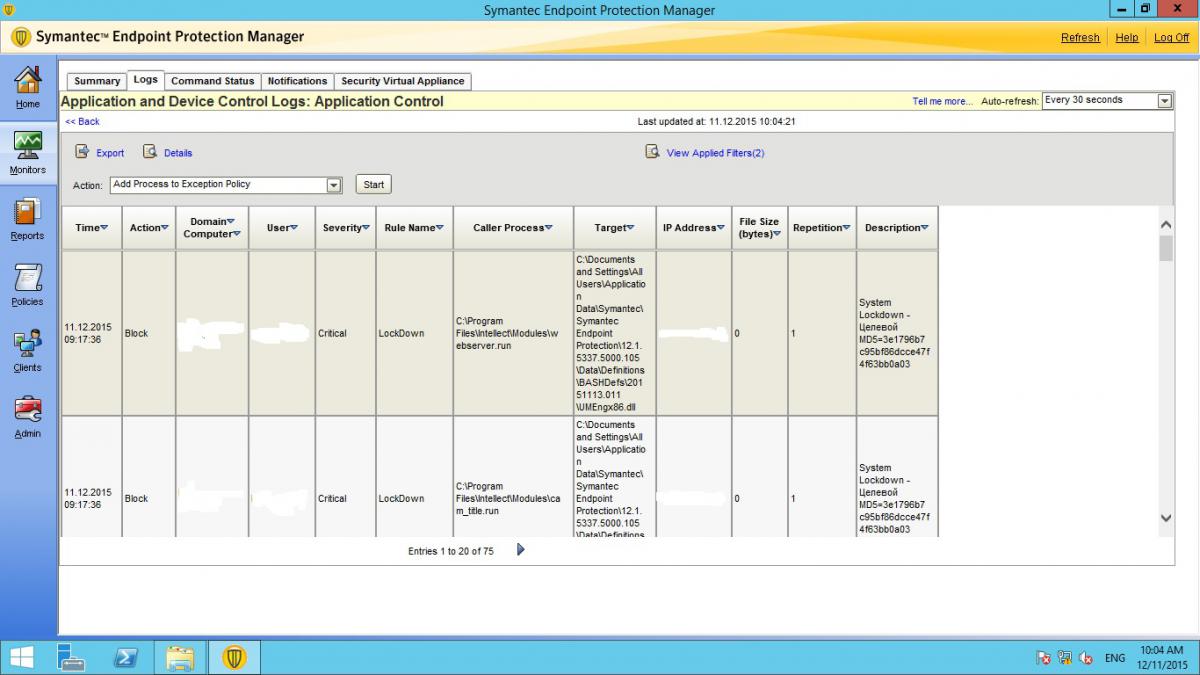This screenshot has height=675, width=1200.
Task: Click the table scrollbar up arrow
Action: pos(1165,224)
